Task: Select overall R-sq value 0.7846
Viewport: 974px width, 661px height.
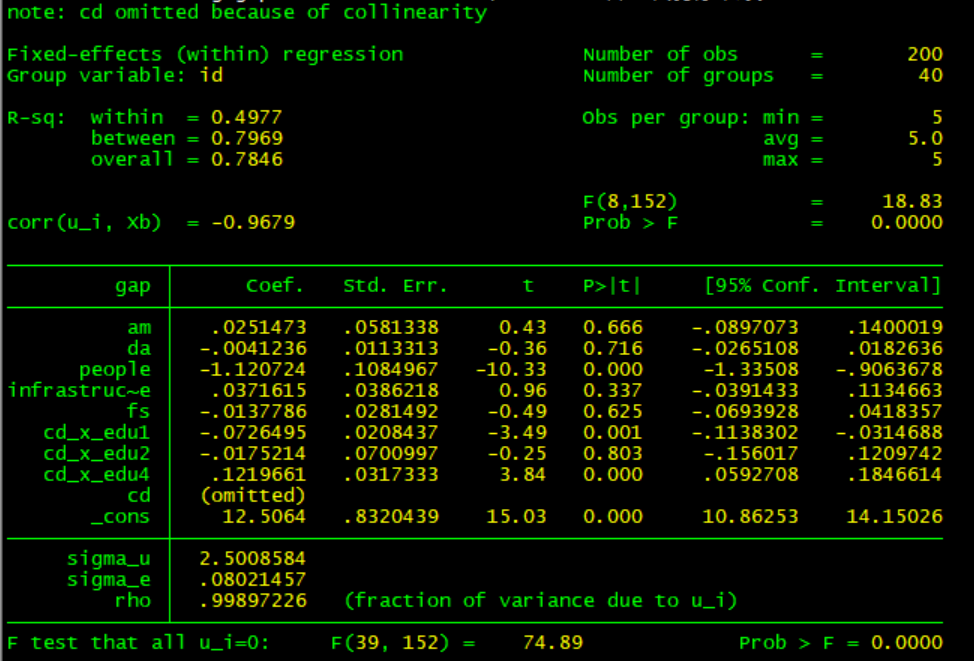Action: (247, 160)
